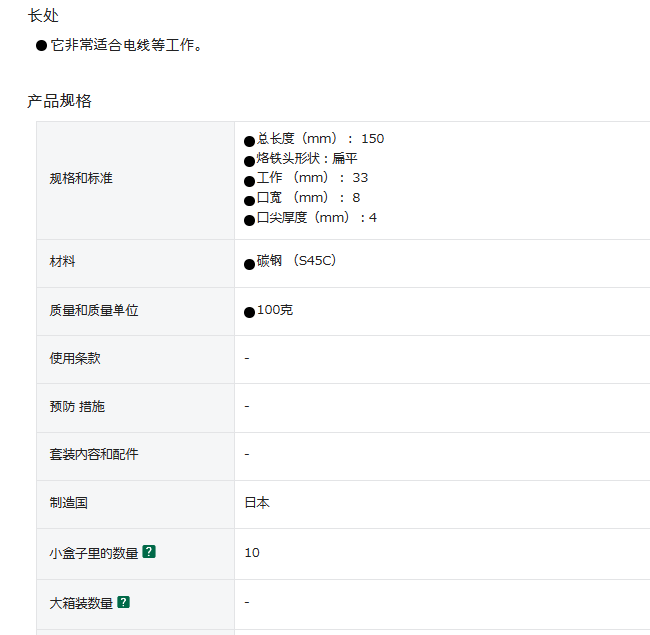Click the 预防 措施 row label
Viewport: 650px width, 635px height.
click(x=77, y=406)
